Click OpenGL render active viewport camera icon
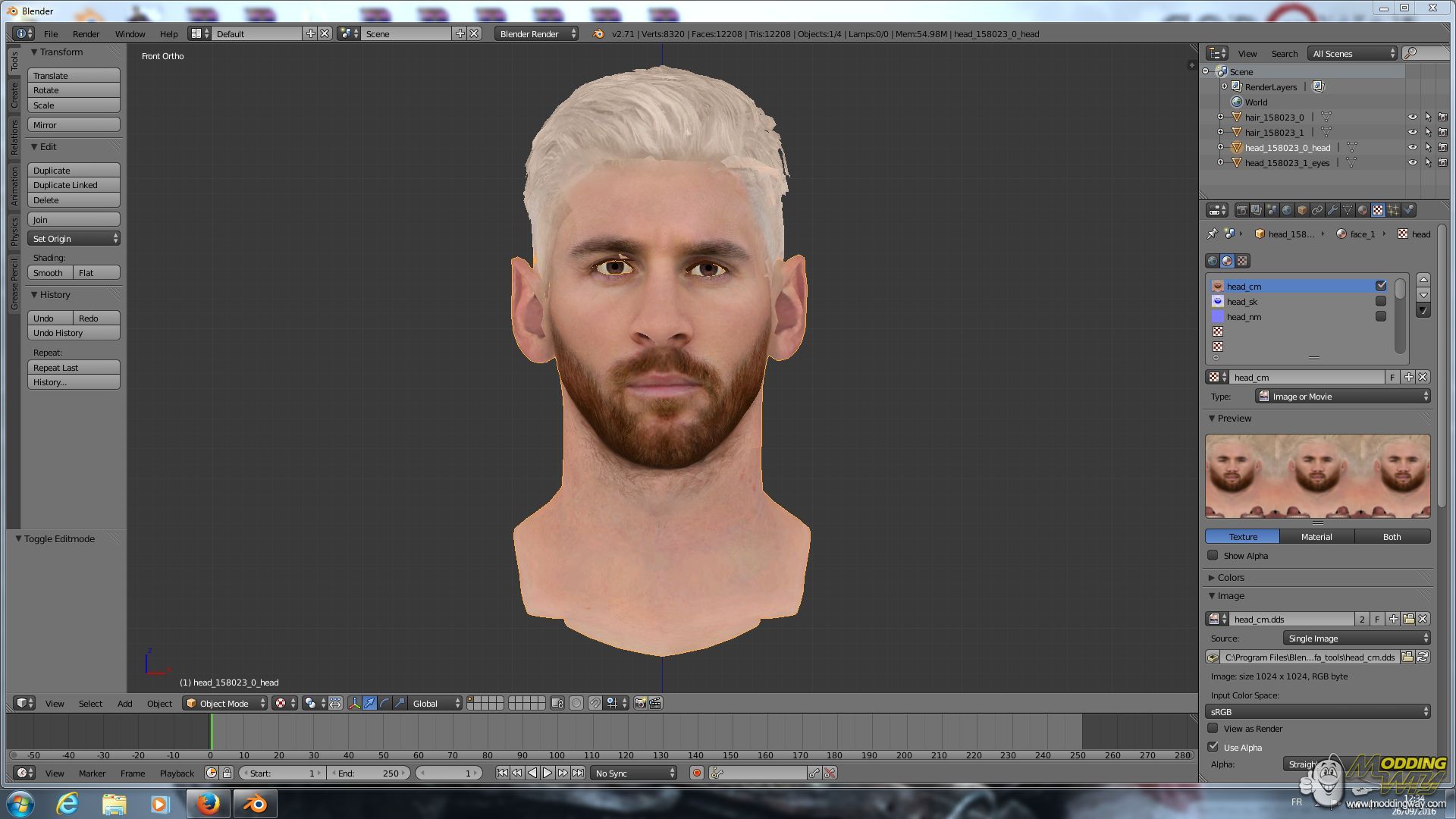The image size is (1456, 819). tap(640, 704)
